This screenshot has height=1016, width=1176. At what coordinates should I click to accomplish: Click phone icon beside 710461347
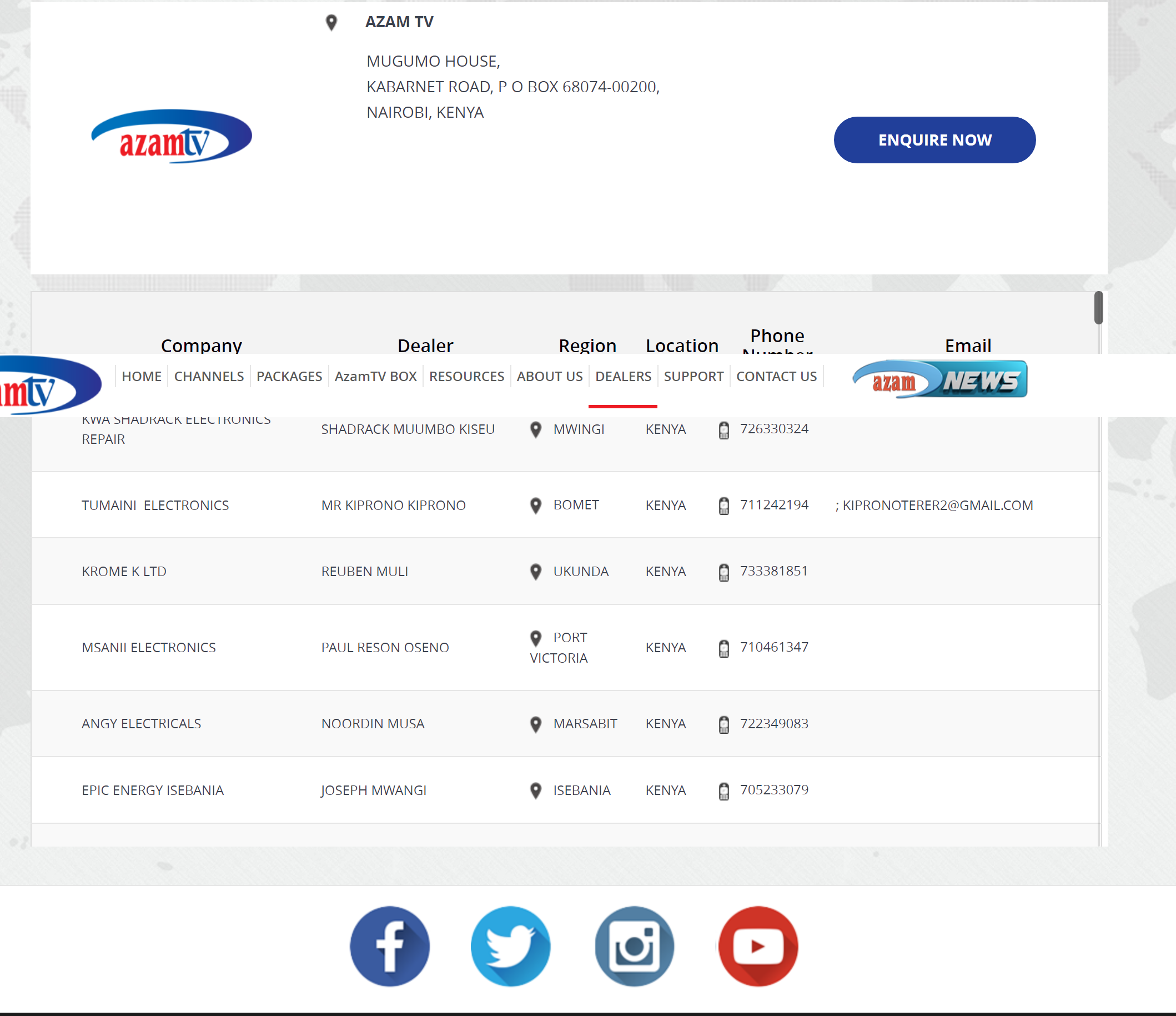point(723,649)
